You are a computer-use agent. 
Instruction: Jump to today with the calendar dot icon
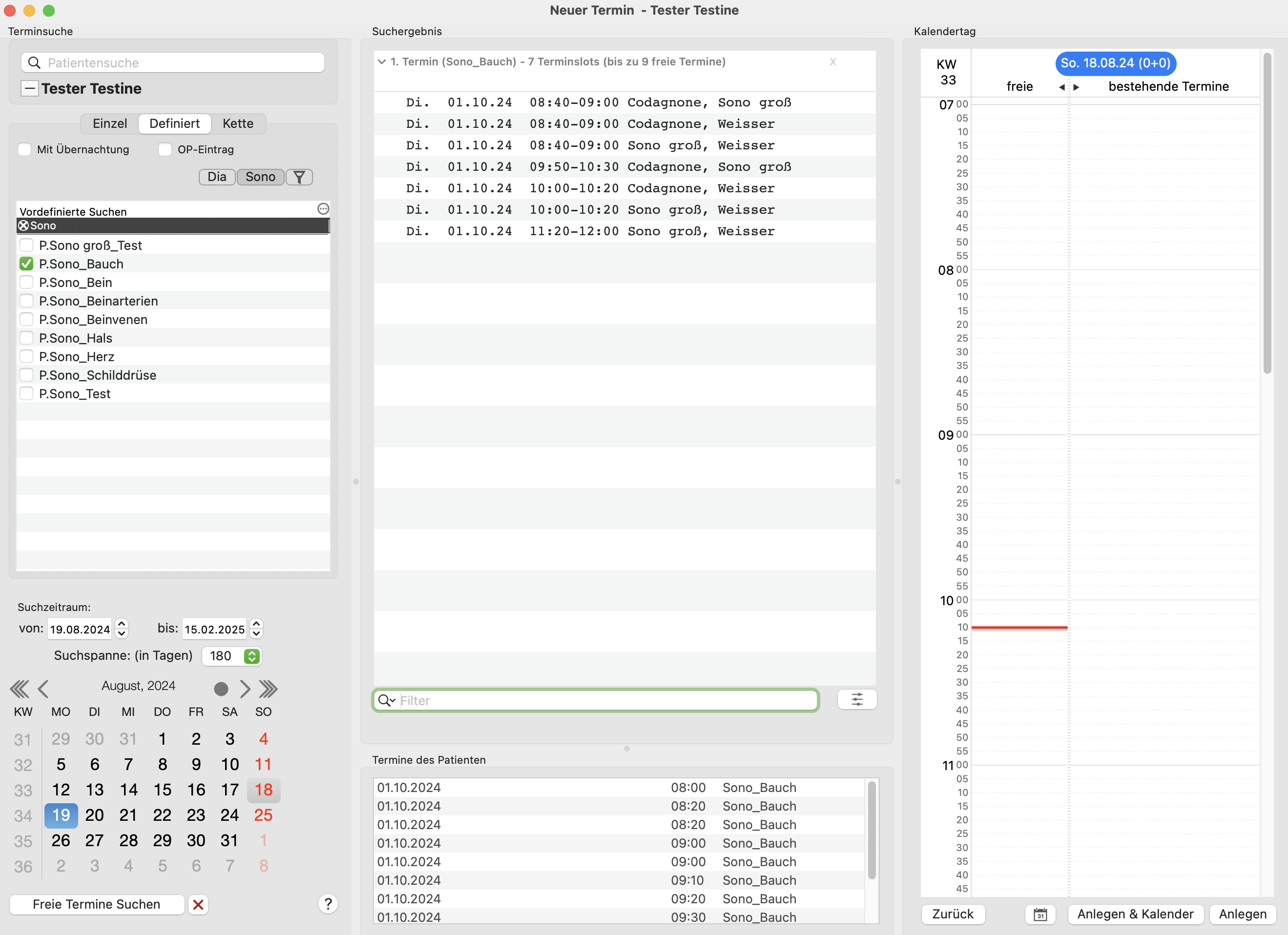pos(221,689)
